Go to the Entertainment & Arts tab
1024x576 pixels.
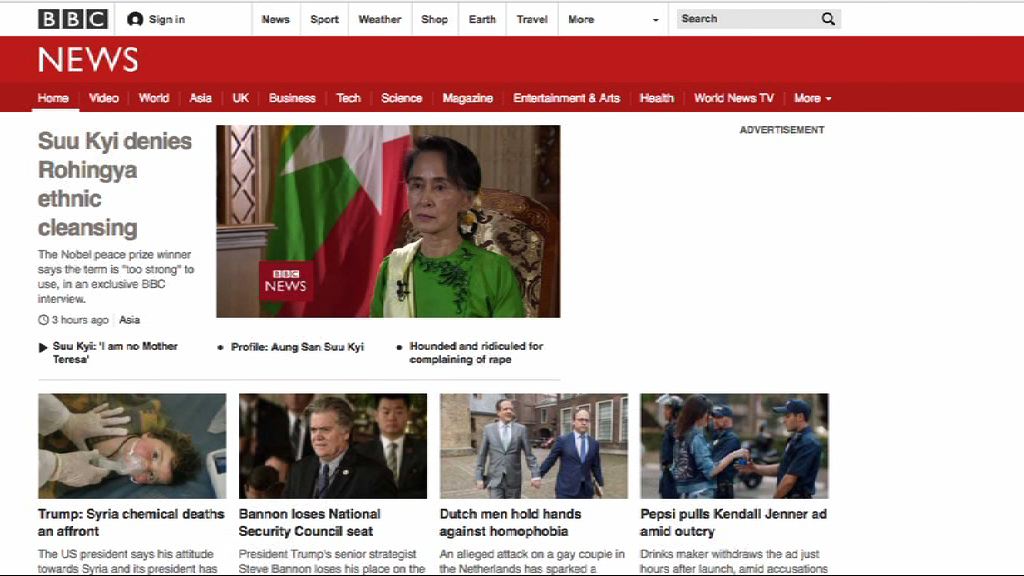(x=566, y=98)
